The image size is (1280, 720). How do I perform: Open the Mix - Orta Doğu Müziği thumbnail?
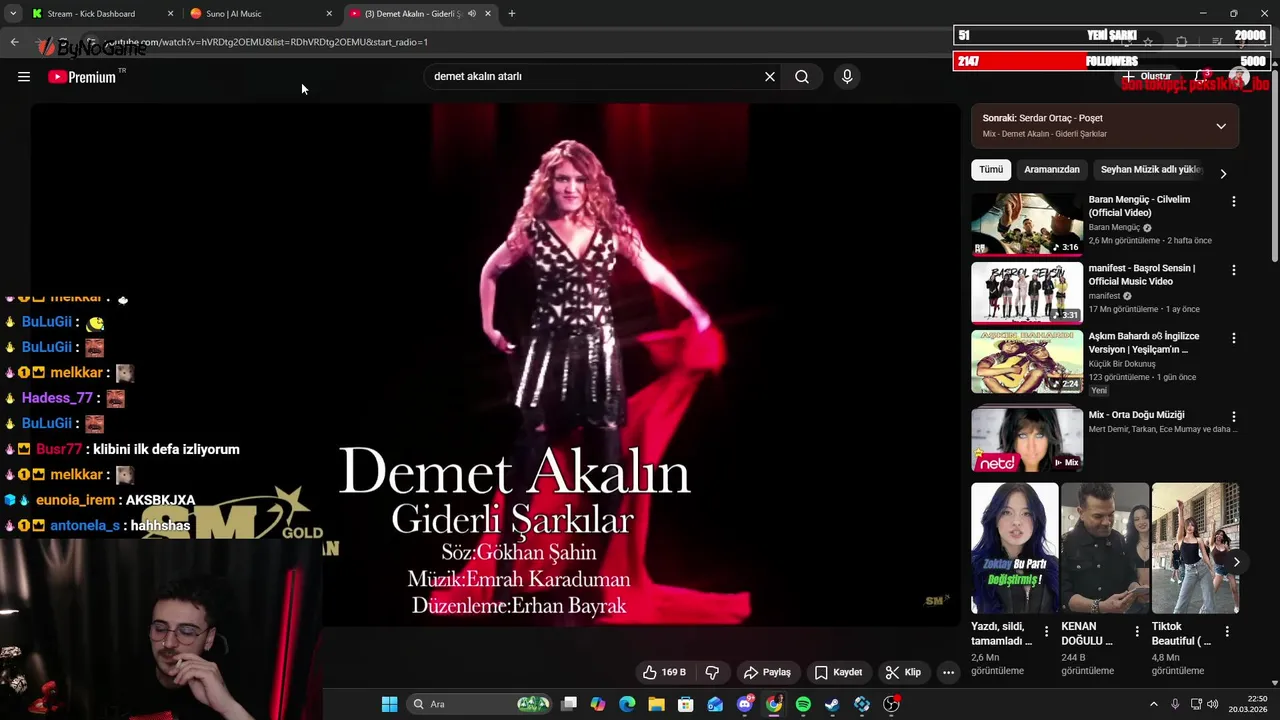point(1027,439)
